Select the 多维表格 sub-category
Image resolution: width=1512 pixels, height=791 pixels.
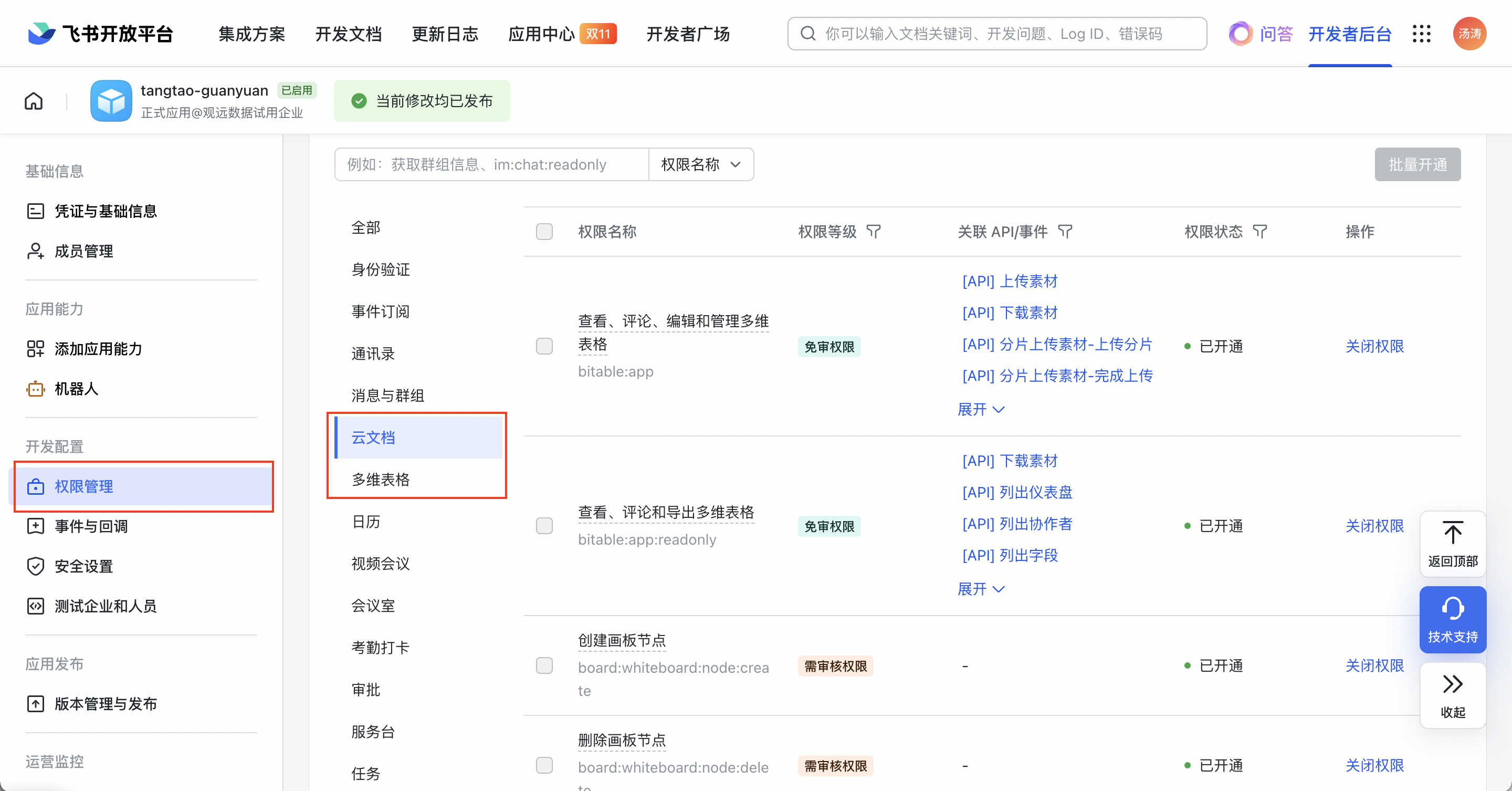pos(380,479)
